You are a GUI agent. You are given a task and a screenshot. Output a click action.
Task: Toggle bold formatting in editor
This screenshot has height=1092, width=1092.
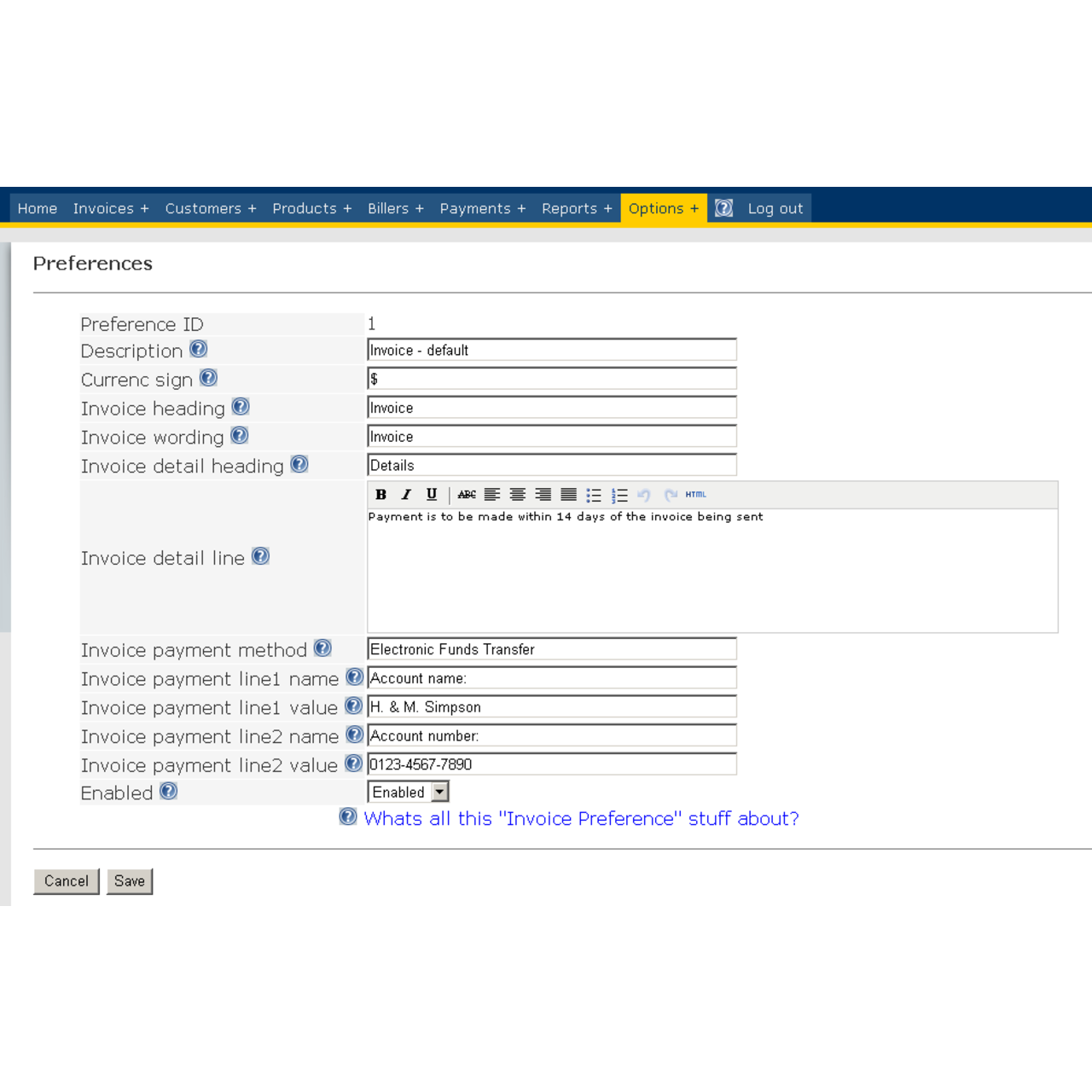click(x=381, y=495)
